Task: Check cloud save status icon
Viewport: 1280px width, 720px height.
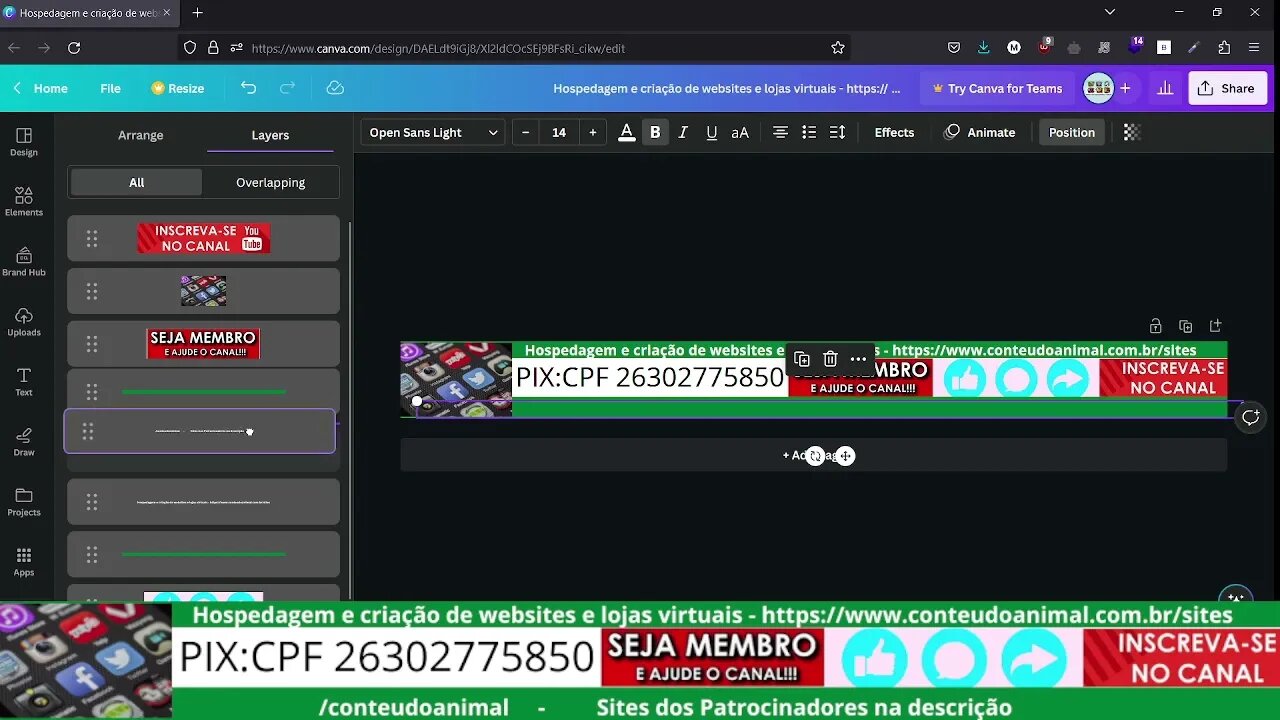Action: [x=335, y=88]
